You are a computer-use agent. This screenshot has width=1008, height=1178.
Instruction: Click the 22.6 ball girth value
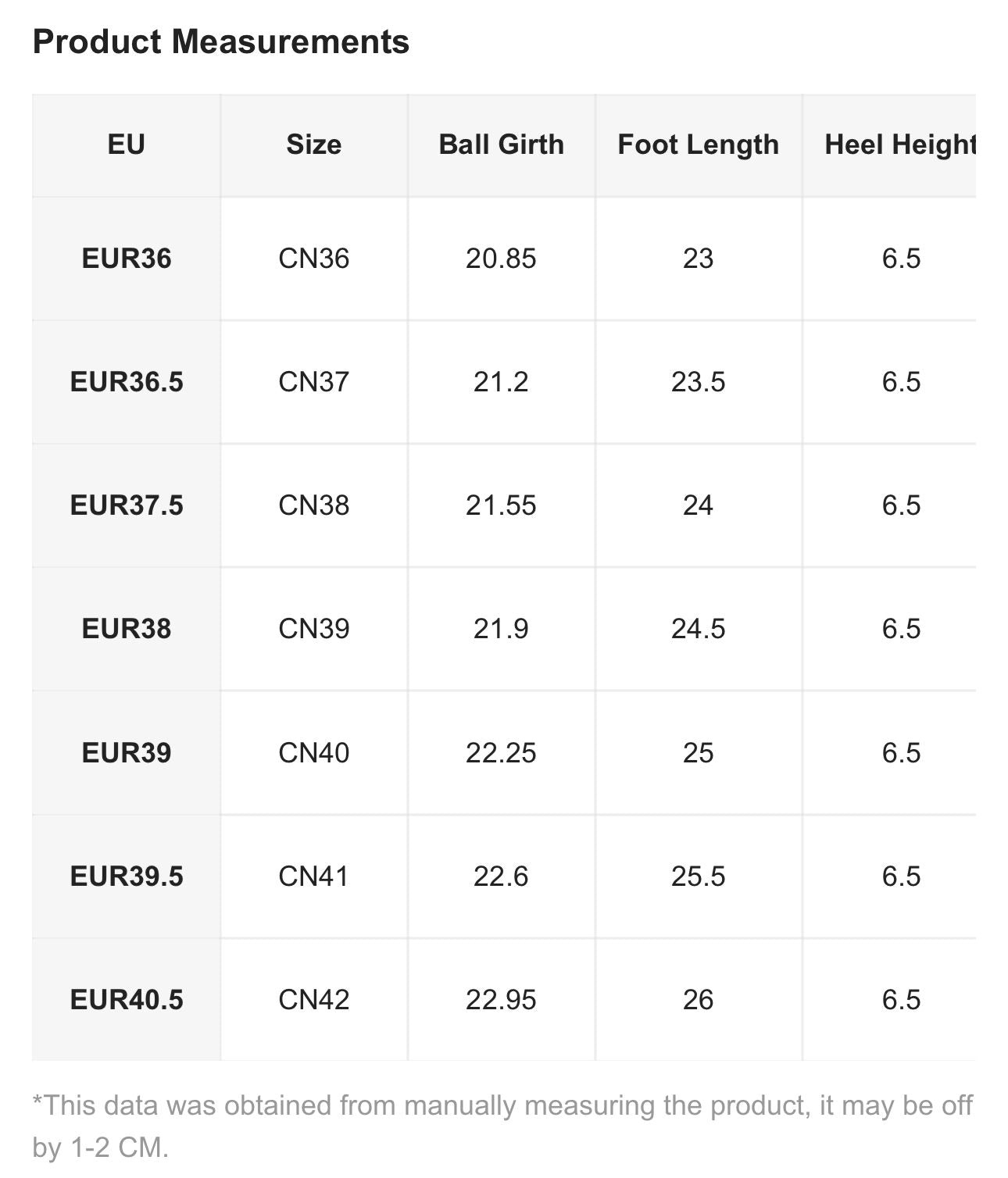(x=501, y=876)
